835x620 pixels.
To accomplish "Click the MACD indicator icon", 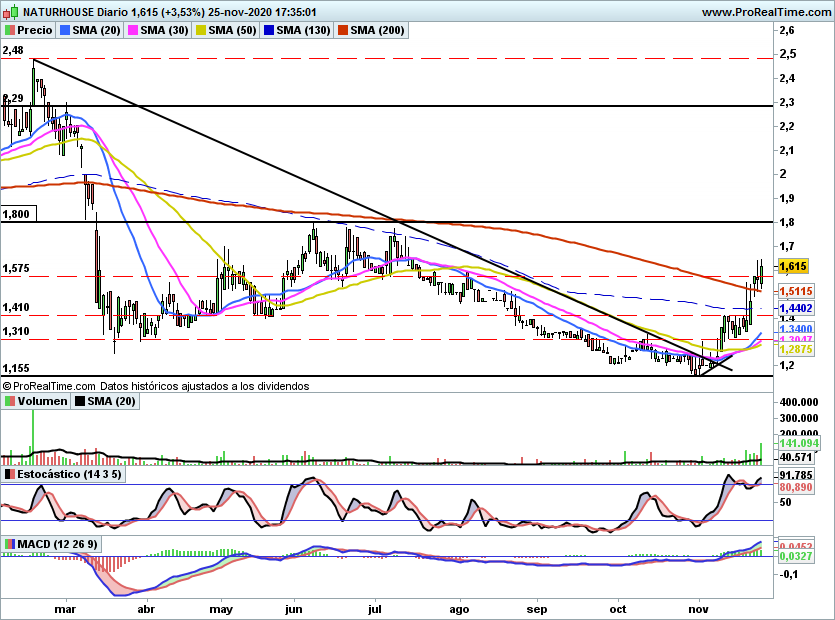I will click(x=10, y=544).
